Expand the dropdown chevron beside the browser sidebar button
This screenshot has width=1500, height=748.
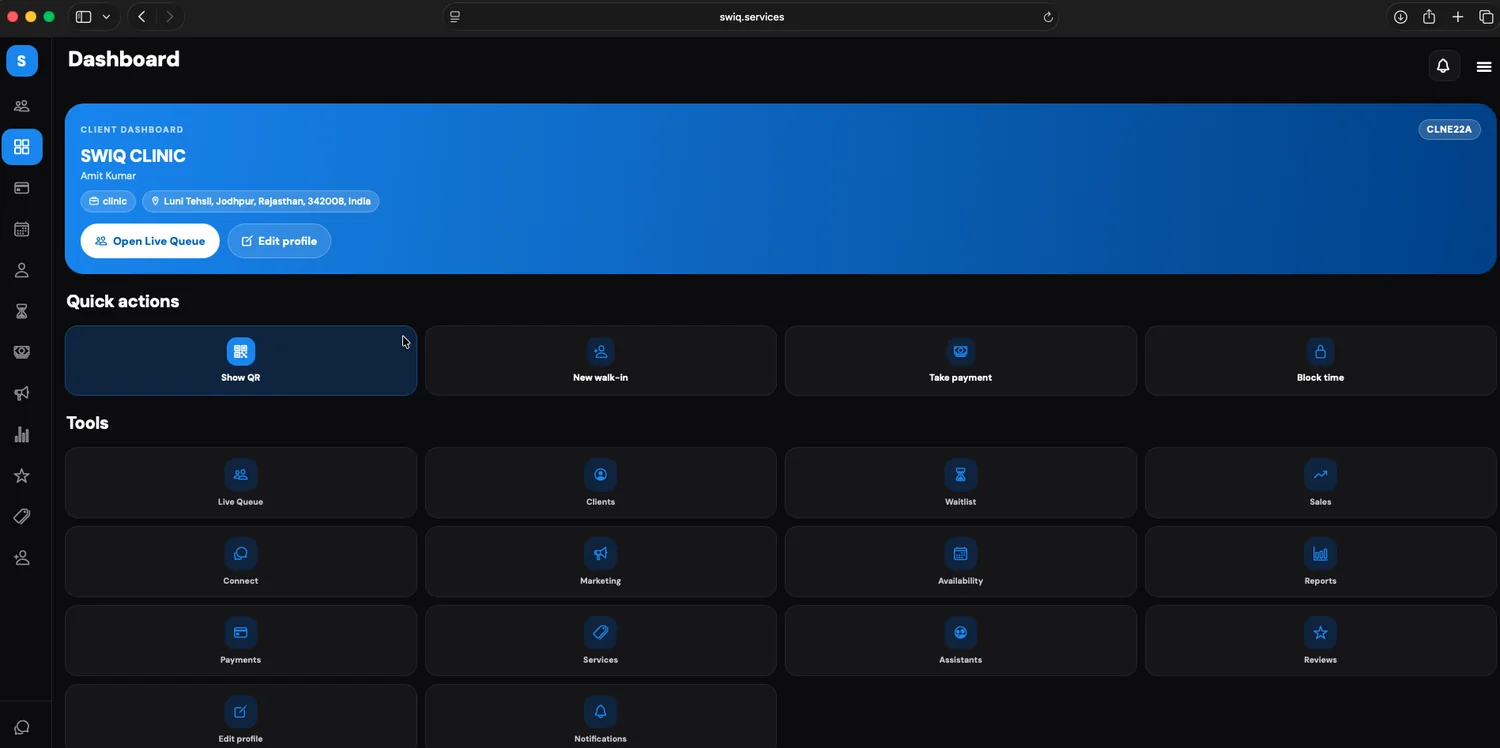click(x=106, y=17)
